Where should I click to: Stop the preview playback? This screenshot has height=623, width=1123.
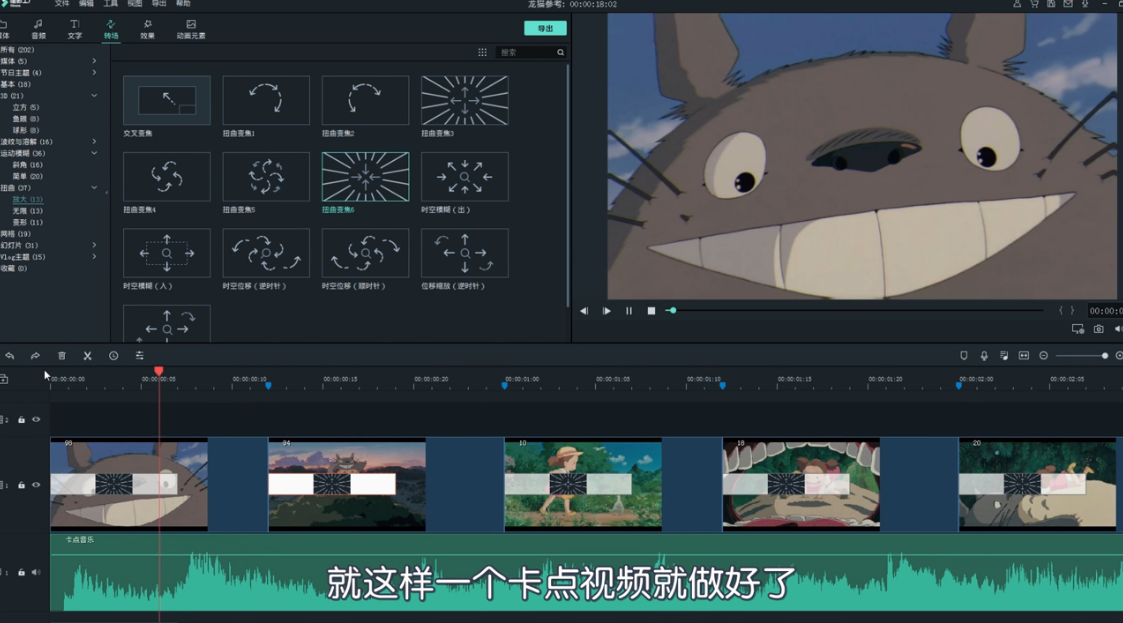pos(651,311)
